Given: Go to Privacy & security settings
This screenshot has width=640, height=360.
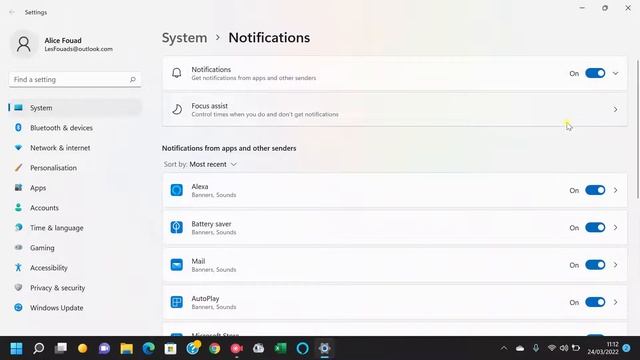Looking at the screenshot, I should (x=75, y=288).
